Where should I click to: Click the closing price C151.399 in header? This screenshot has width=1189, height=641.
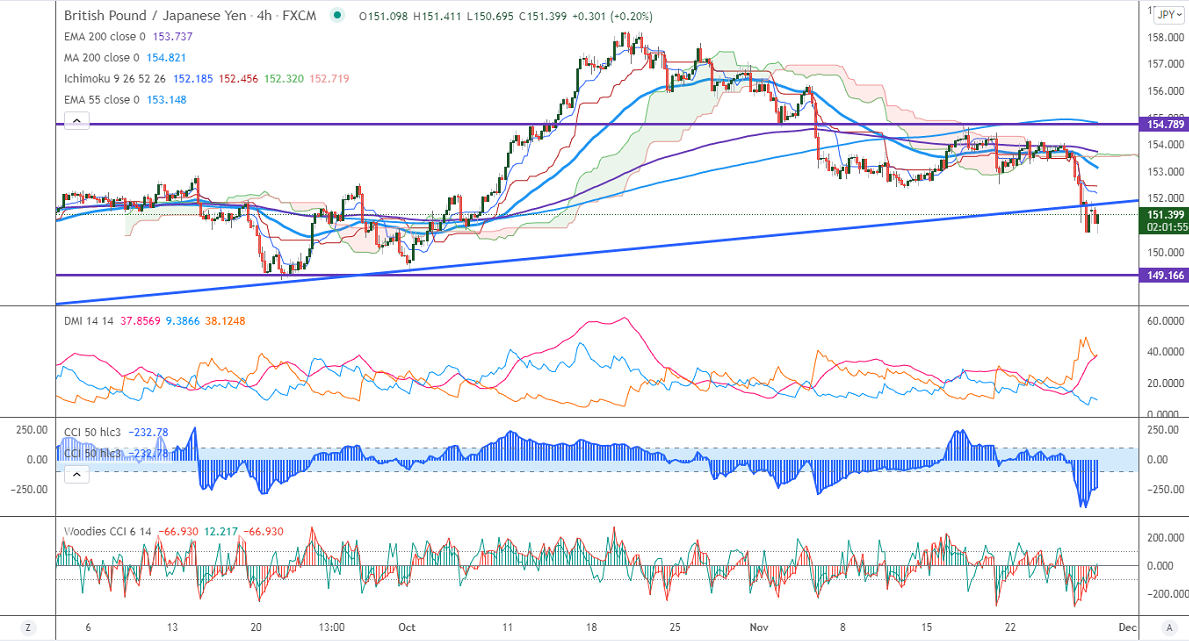pyautogui.click(x=542, y=16)
